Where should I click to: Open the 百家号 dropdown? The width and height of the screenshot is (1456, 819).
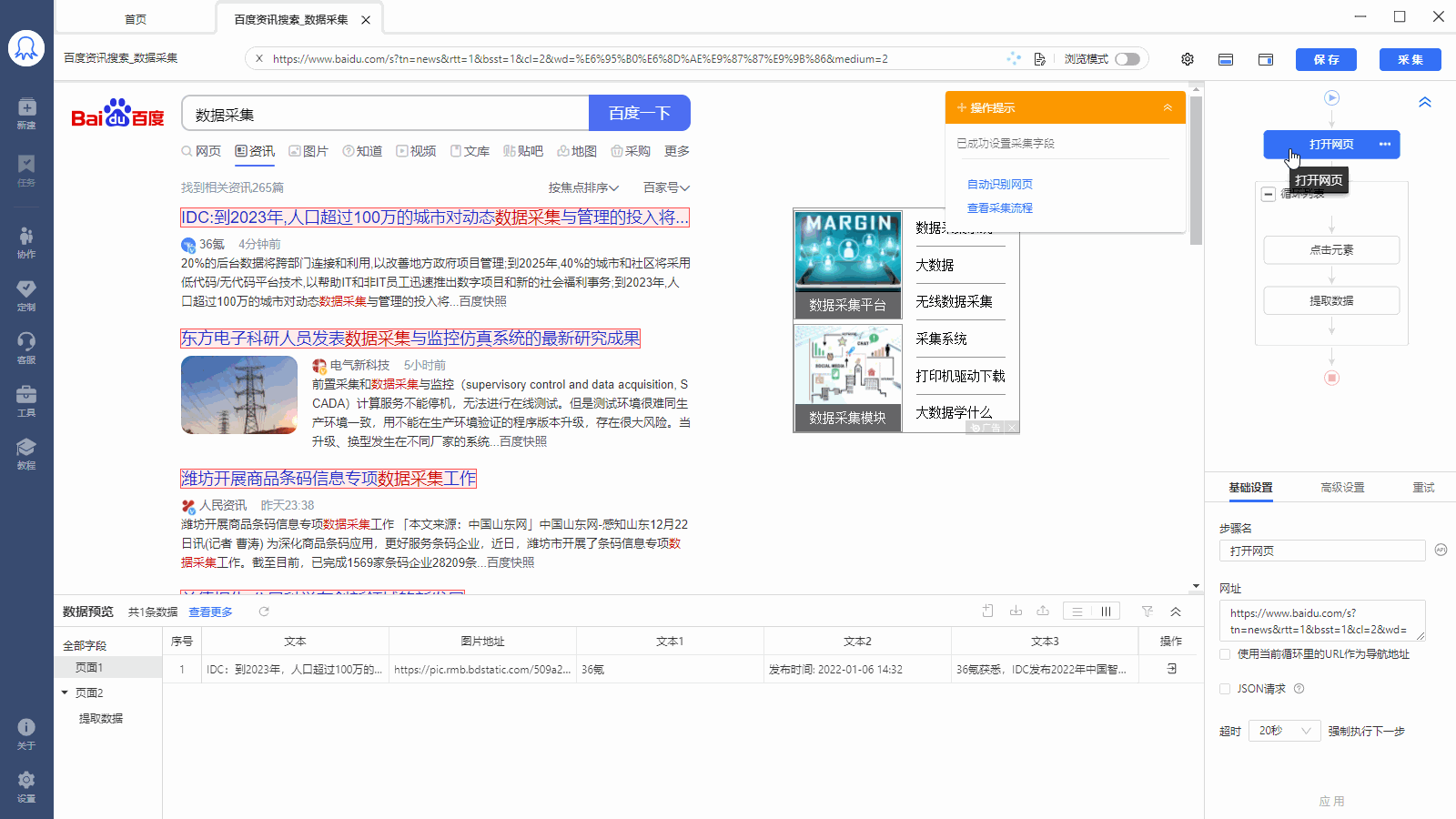tap(666, 187)
